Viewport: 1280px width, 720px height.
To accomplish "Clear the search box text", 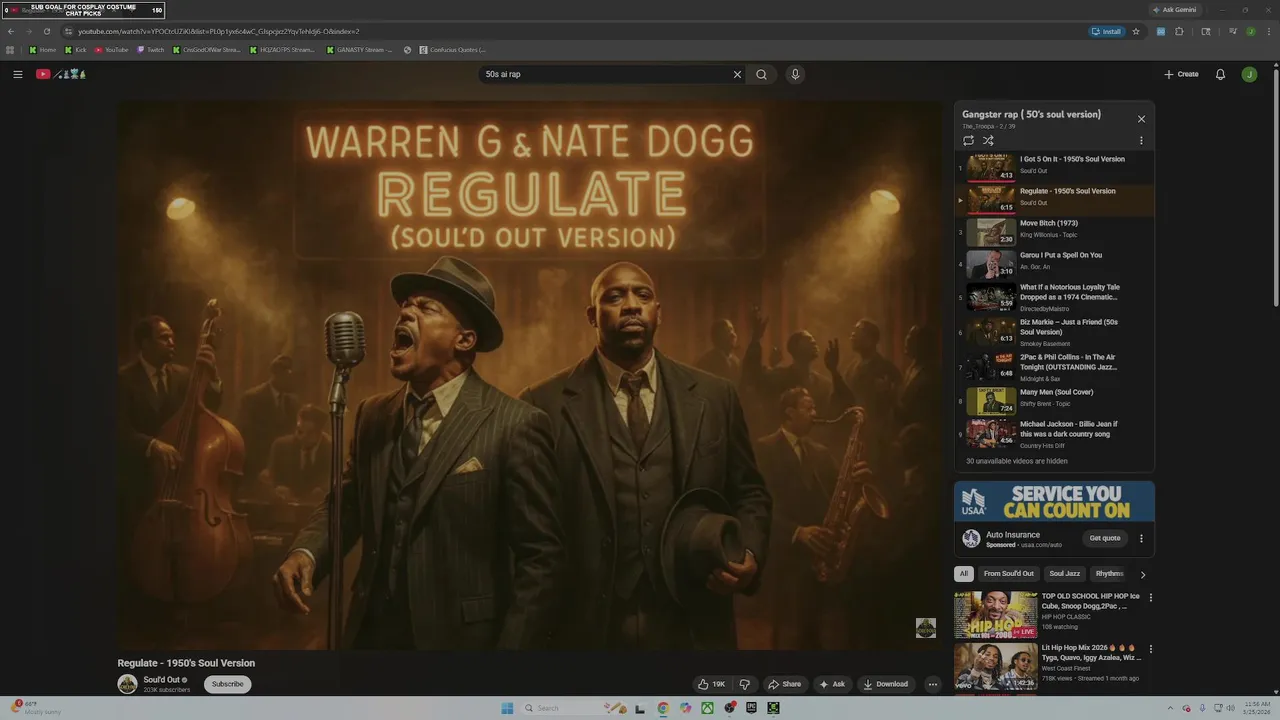I will point(737,74).
